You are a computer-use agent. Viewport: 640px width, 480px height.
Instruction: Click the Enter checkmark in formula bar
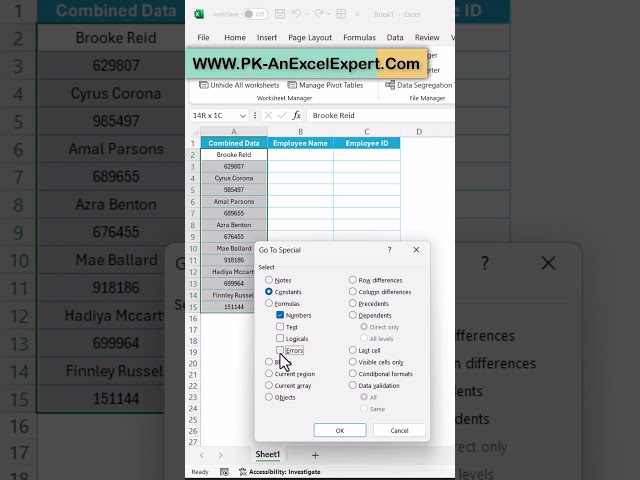pos(282,116)
